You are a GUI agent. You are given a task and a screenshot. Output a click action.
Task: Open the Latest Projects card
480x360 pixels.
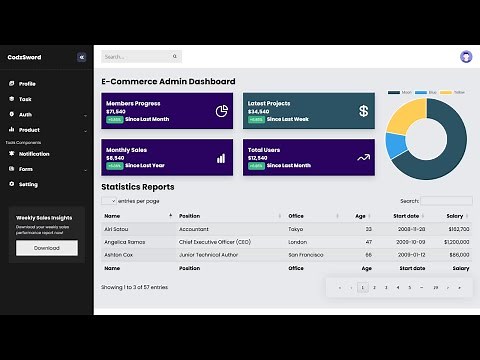(x=309, y=111)
